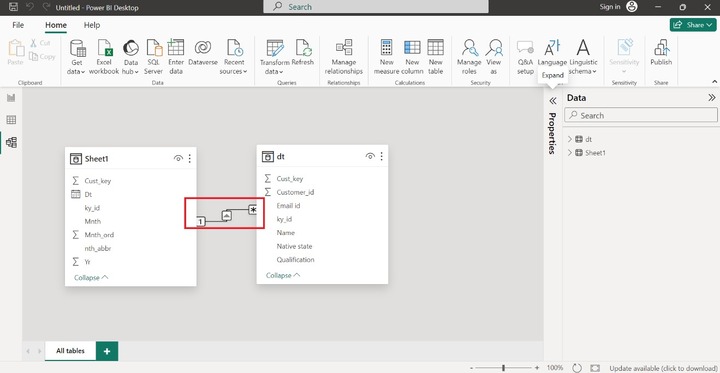Select Dt field in Sheet1
The image size is (720, 373).
click(x=88, y=194)
